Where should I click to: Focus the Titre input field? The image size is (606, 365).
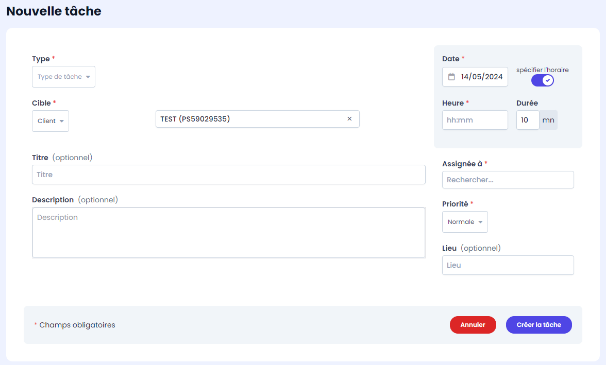point(229,175)
